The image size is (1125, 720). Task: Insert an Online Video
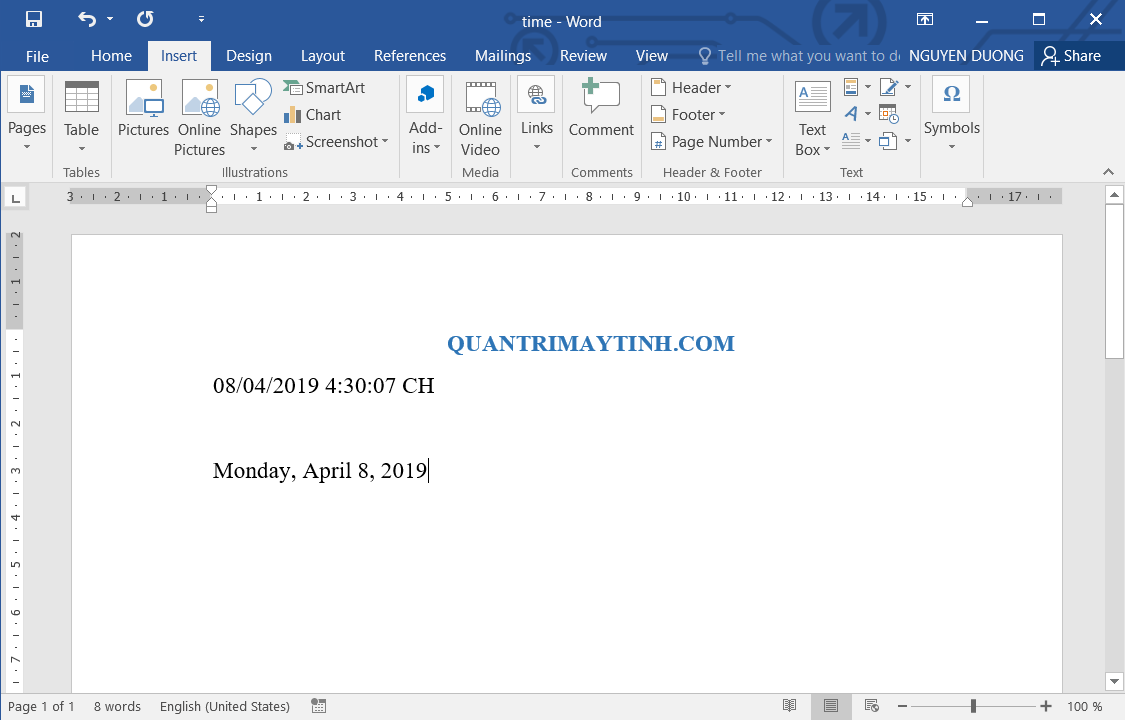[x=480, y=118]
